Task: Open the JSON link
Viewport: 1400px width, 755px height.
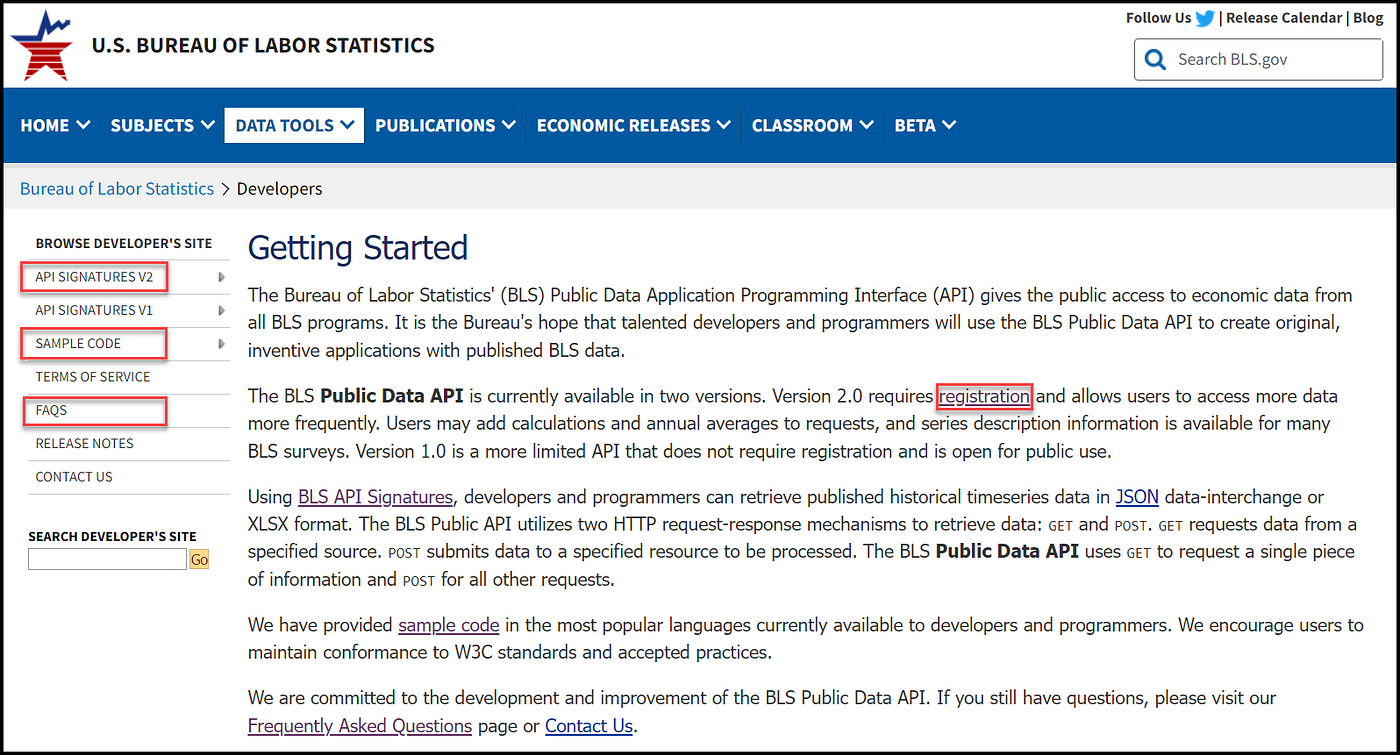Action: tap(1137, 497)
